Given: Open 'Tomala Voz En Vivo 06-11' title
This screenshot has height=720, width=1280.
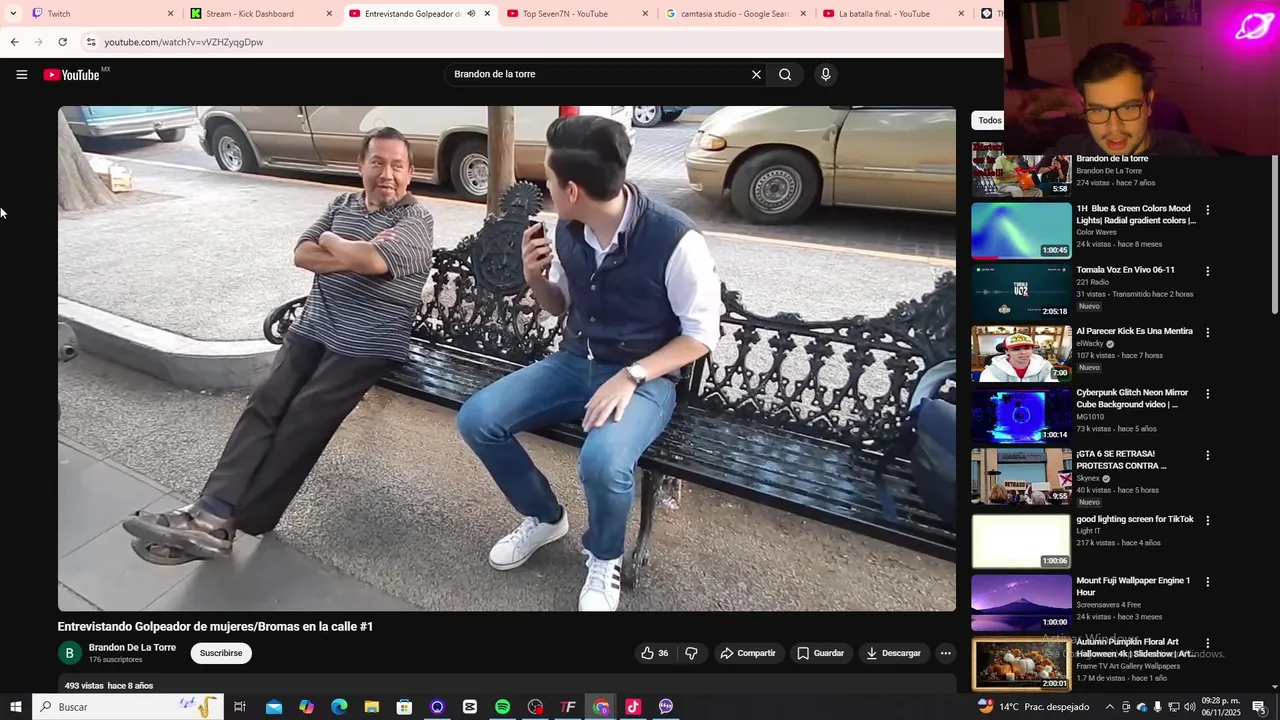Looking at the screenshot, I should point(1125,270).
